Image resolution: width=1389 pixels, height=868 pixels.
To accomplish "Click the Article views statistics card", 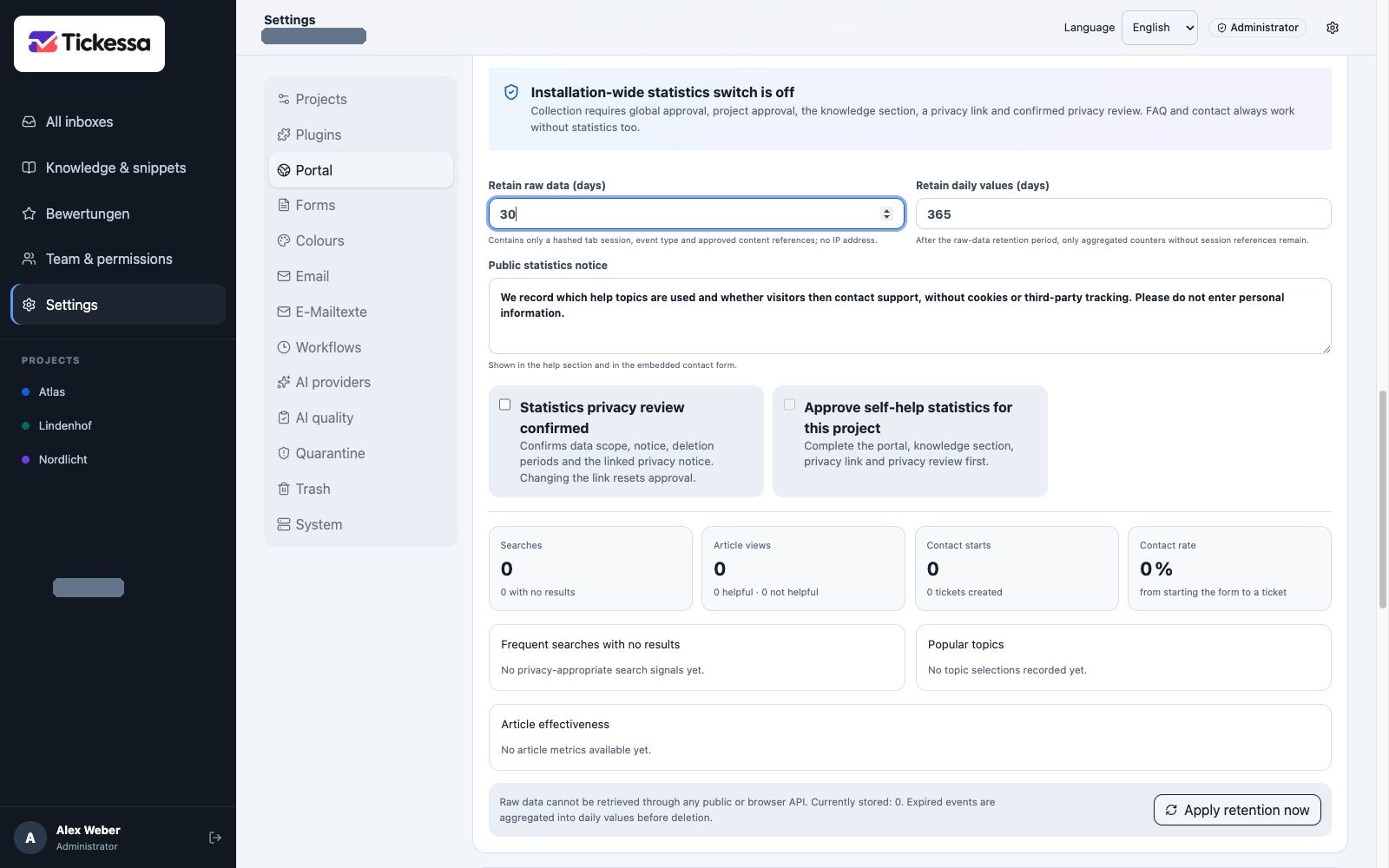I will tap(803, 569).
